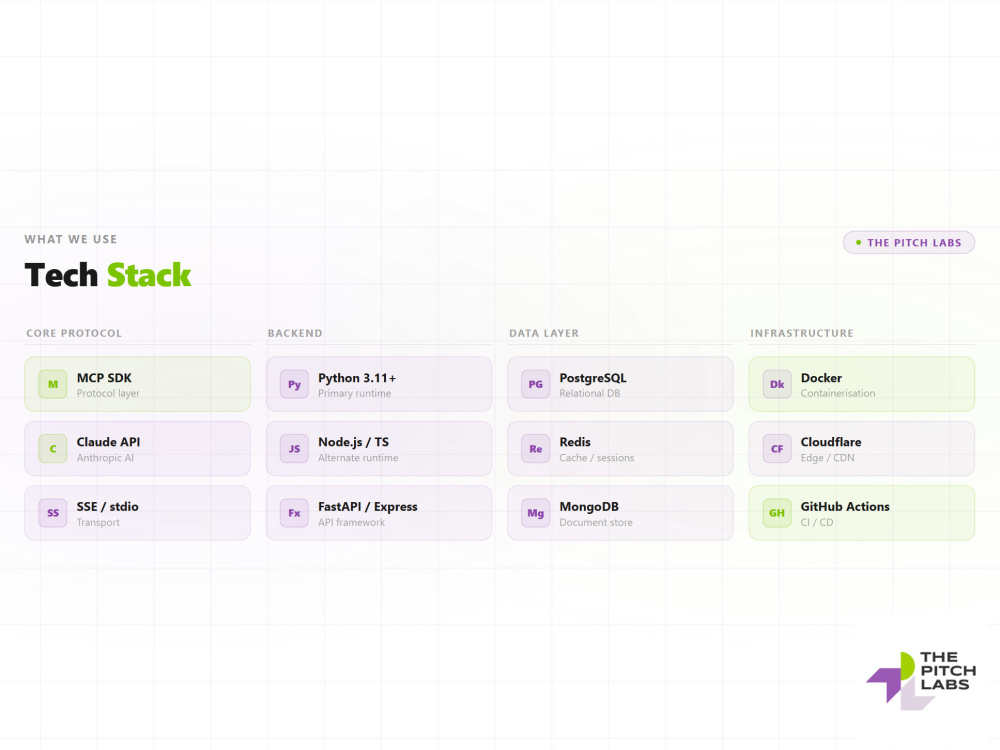Click the Docker title text
This screenshot has width=1000, height=750.
pyautogui.click(x=821, y=378)
